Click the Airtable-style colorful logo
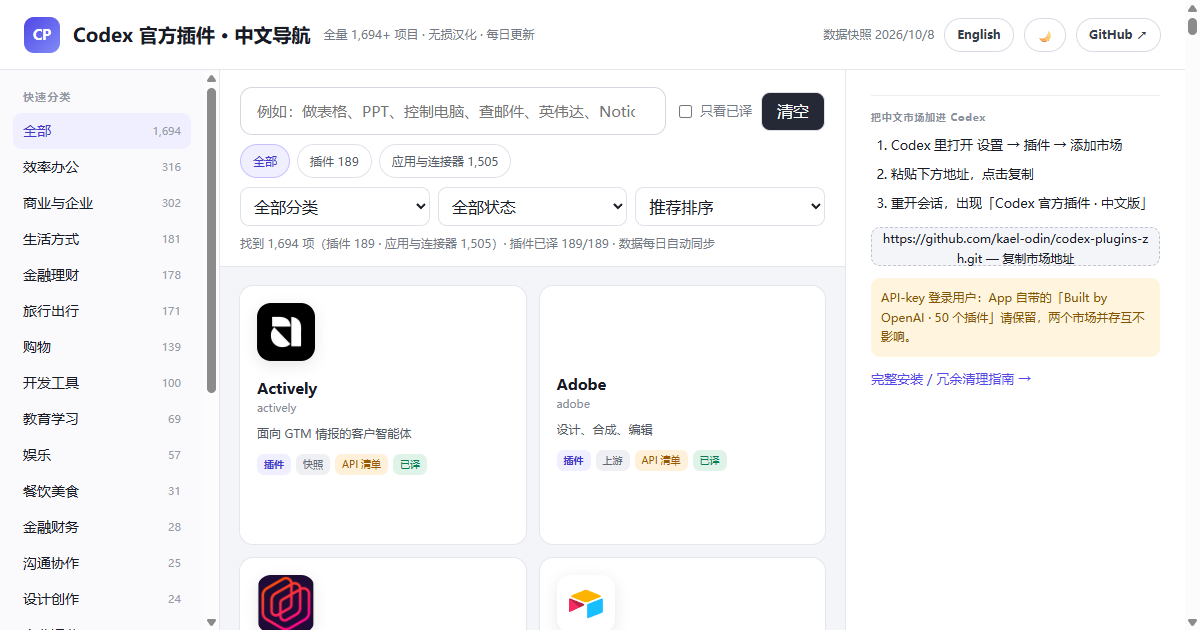Screen dimensions: 1200x630 click(586, 603)
